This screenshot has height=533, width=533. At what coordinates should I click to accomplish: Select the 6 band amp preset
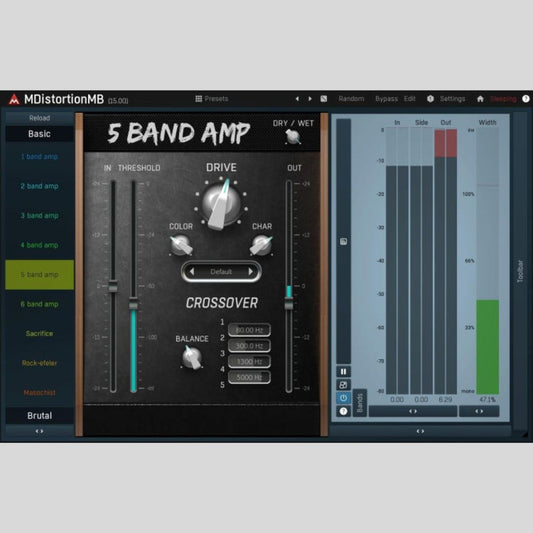tap(39, 304)
